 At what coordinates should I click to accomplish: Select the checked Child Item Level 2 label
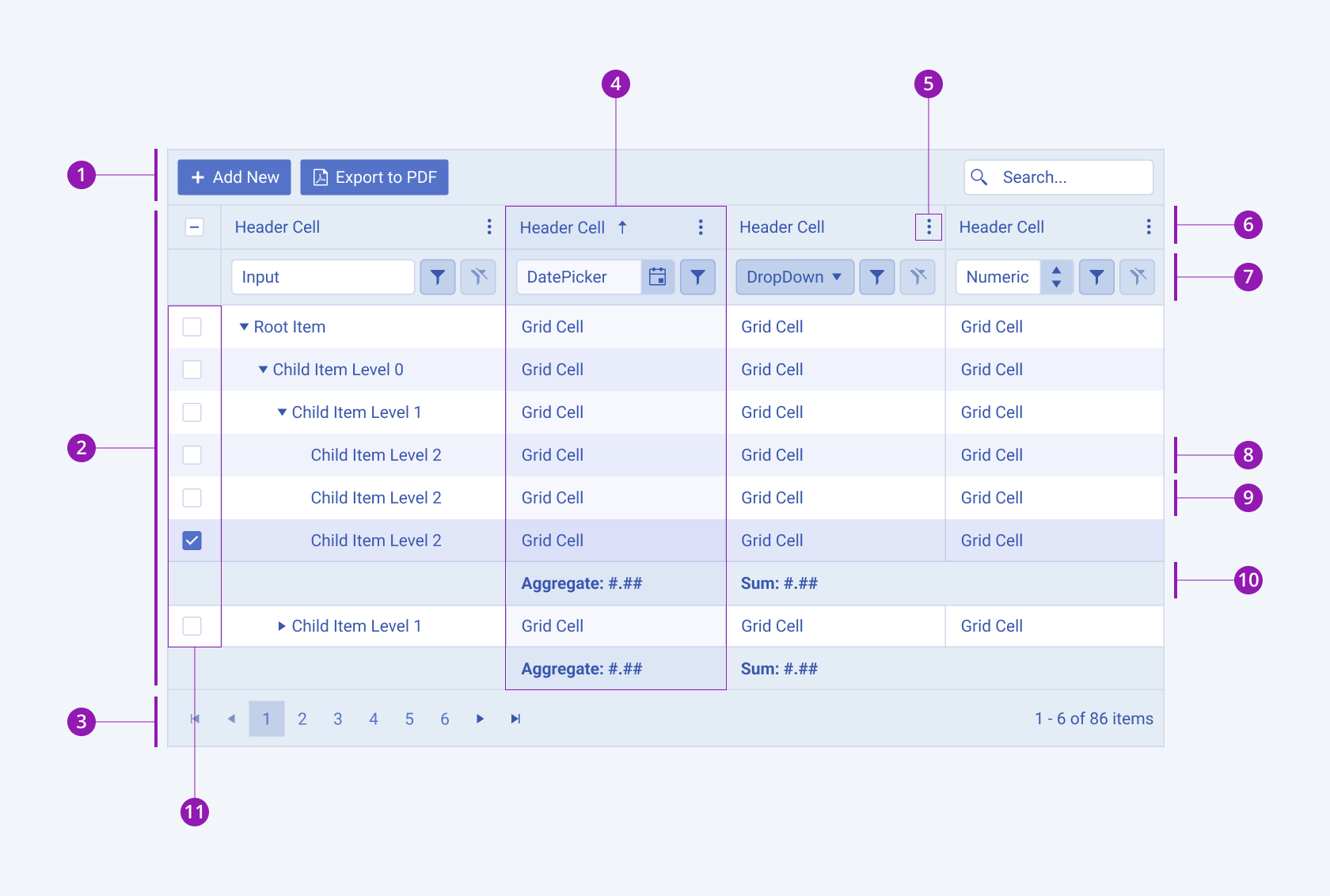(x=376, y=541)
